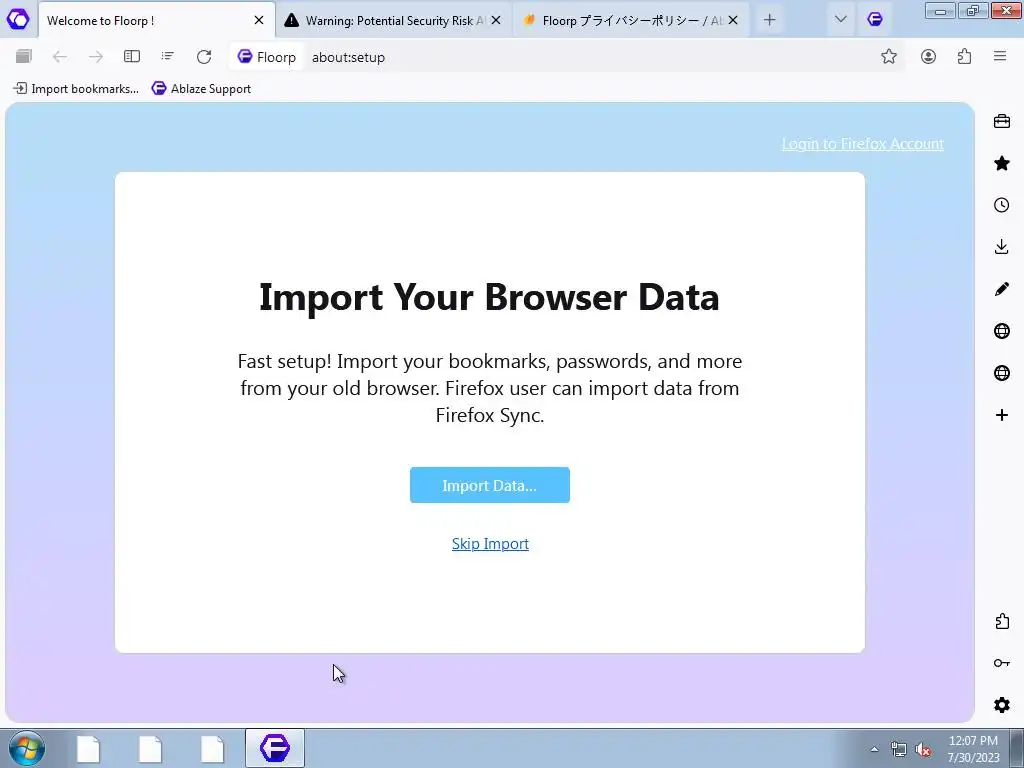Open the first globe web panel in sidebar

pyautogui.click(x=1002, y=331)
